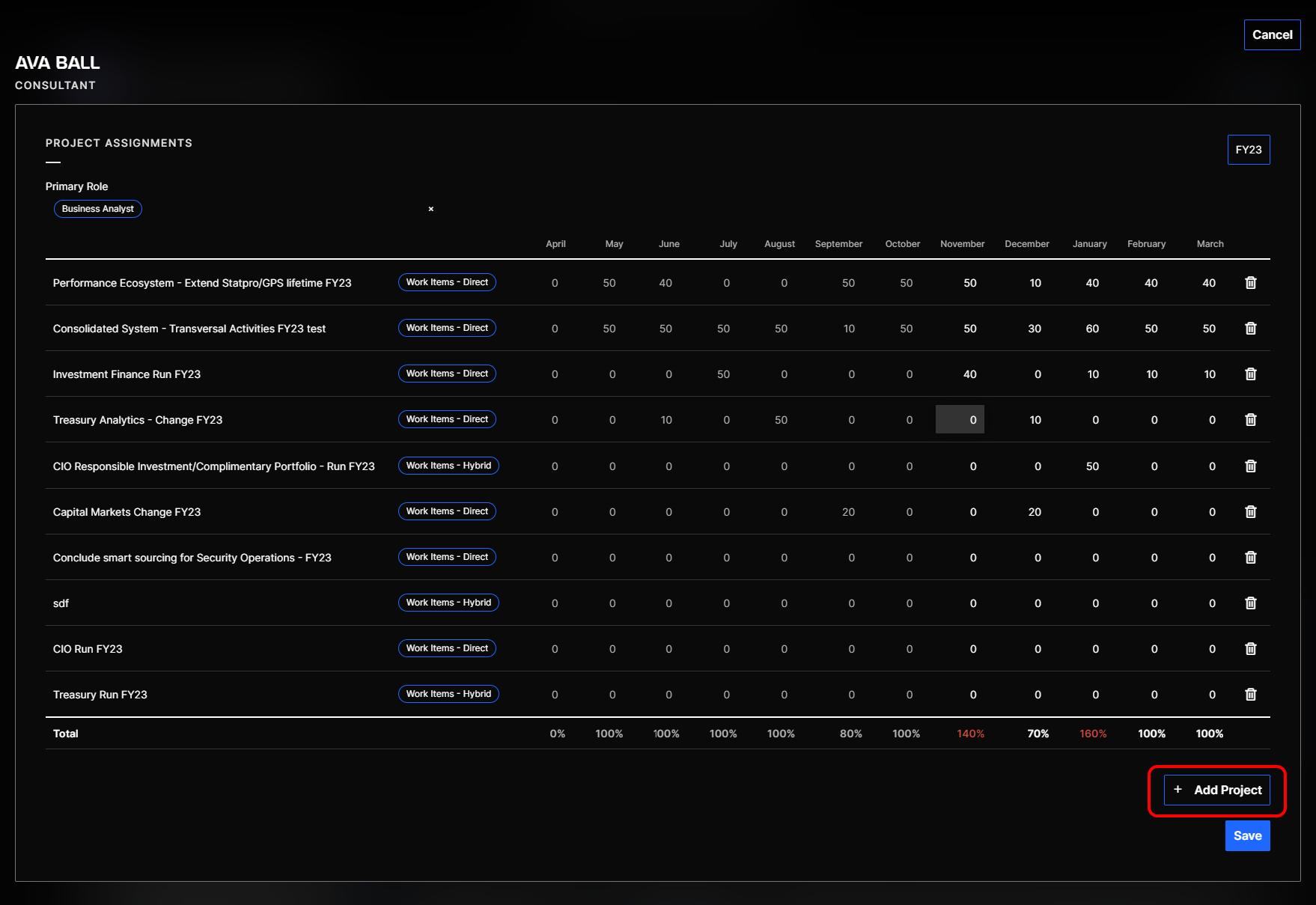1316x905 pixels.
Task: Edit November value for Treasury Analytics
Action: (x=960, y=420)
